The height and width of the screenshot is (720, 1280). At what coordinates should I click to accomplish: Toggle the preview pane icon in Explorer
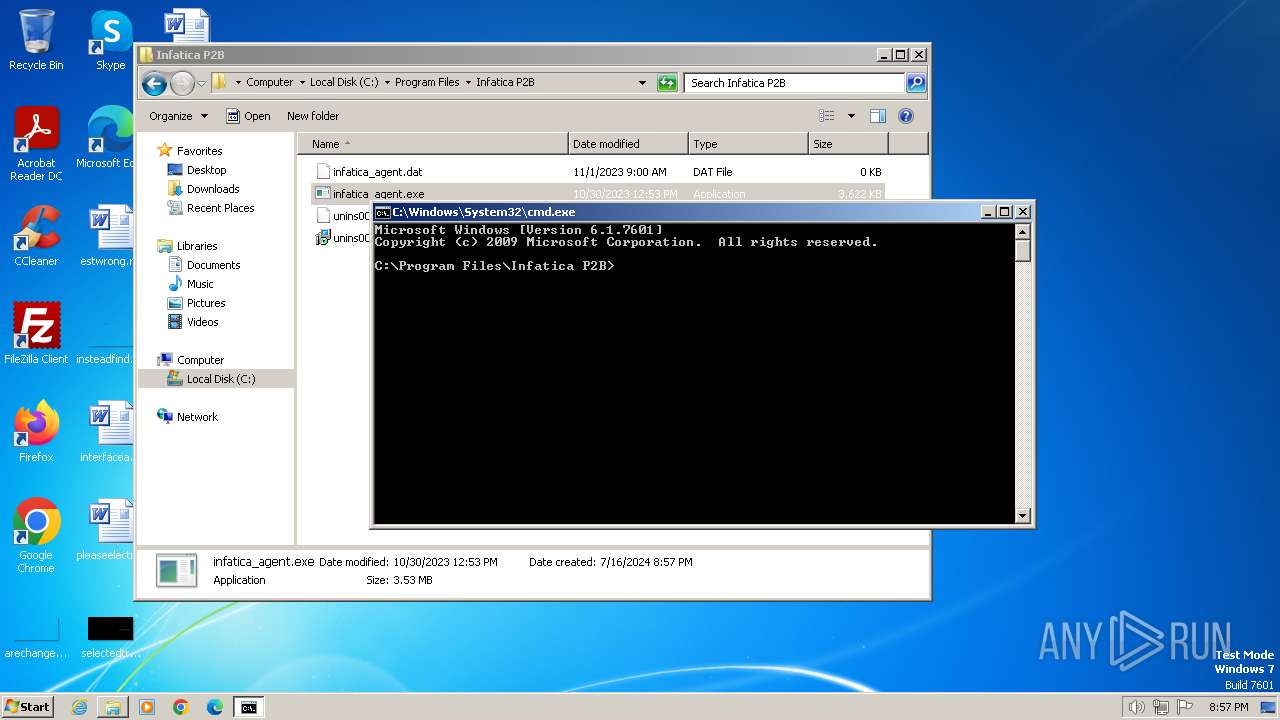point(878,116)
